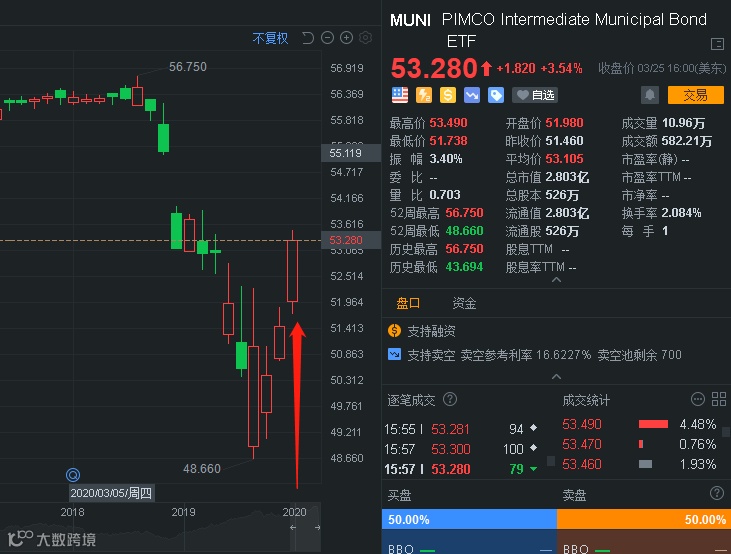Click the 支持卖空 short-sell icon
Viewport: 731px width, 554px height.
pos(394,354)
